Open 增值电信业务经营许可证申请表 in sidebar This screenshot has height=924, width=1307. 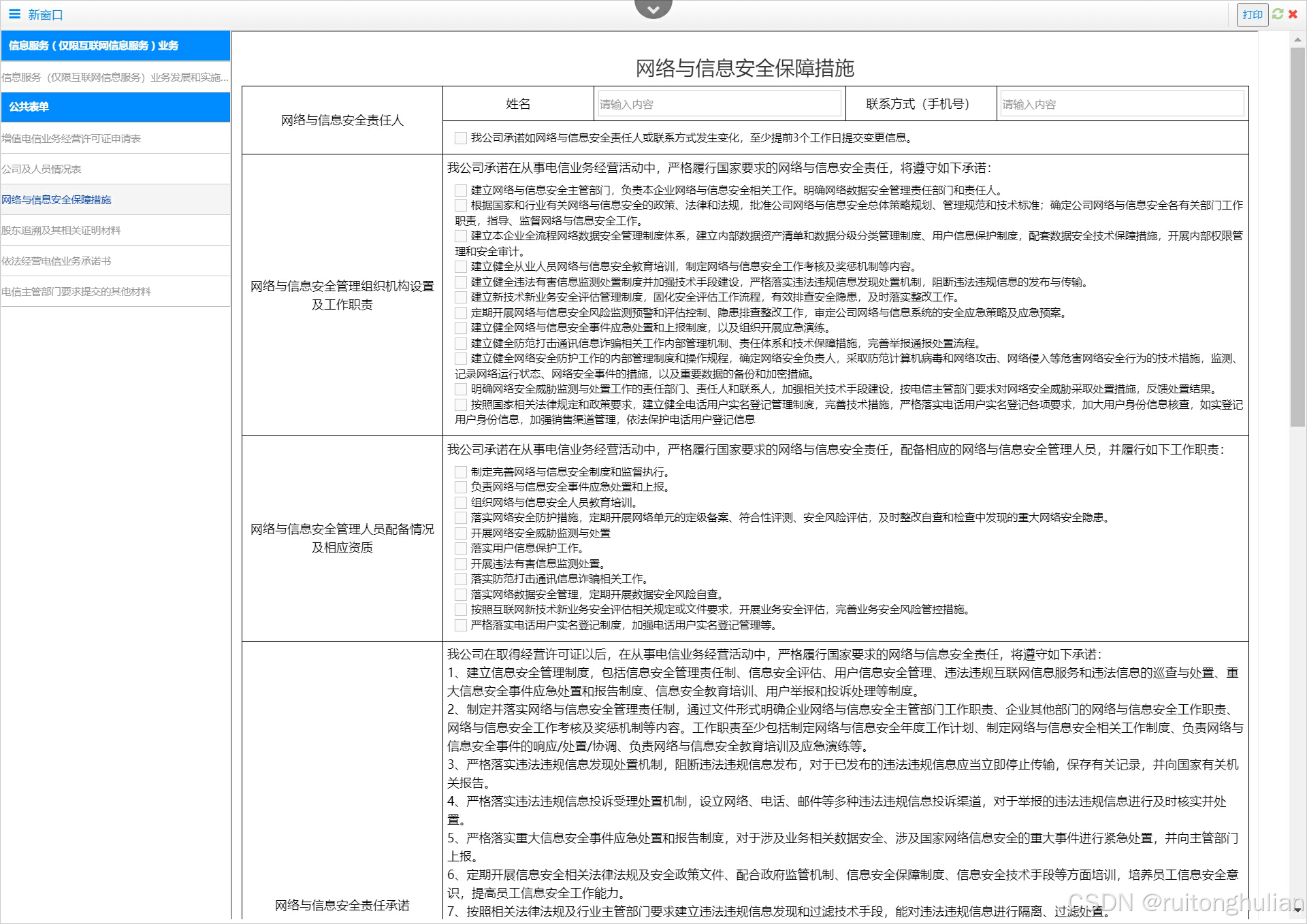pyautogui.click(x=71, y=139)
